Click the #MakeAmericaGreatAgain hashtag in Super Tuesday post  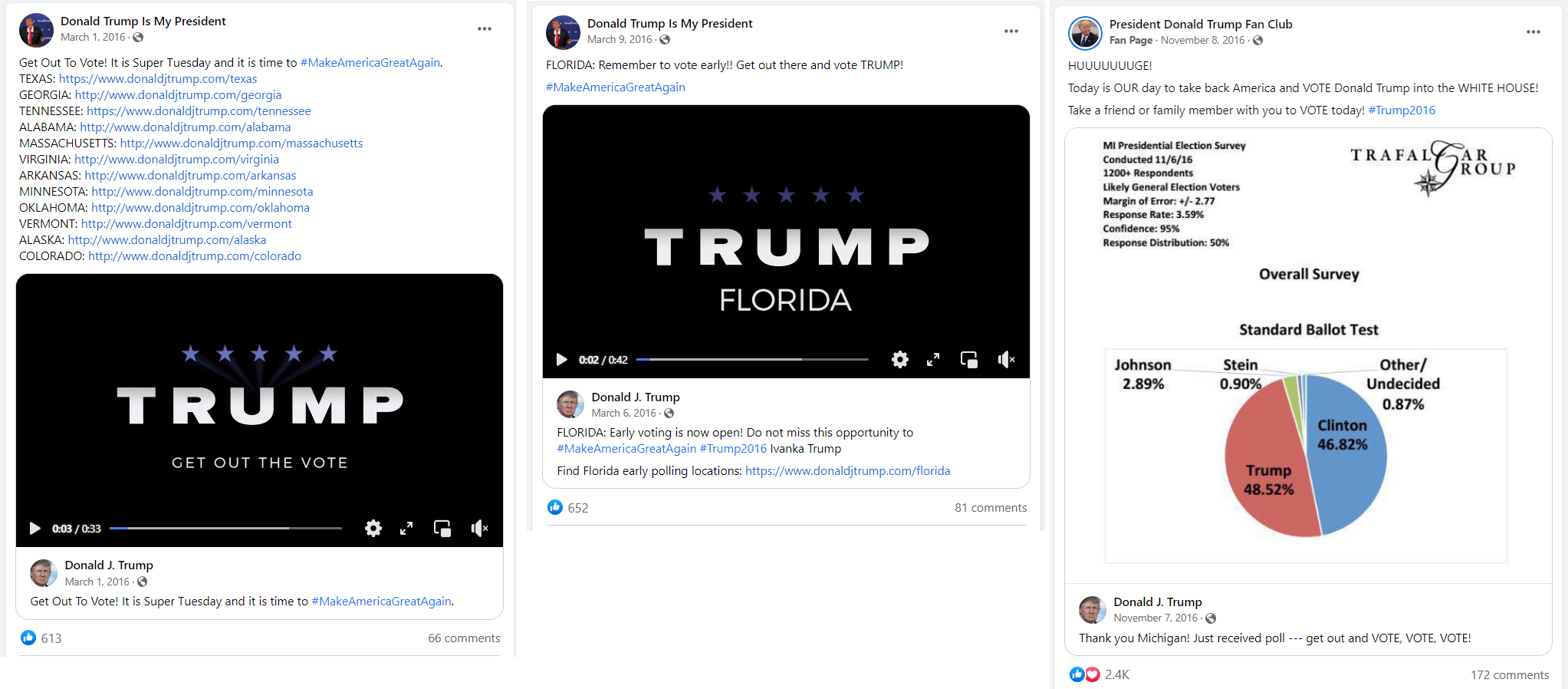[370, 63]
